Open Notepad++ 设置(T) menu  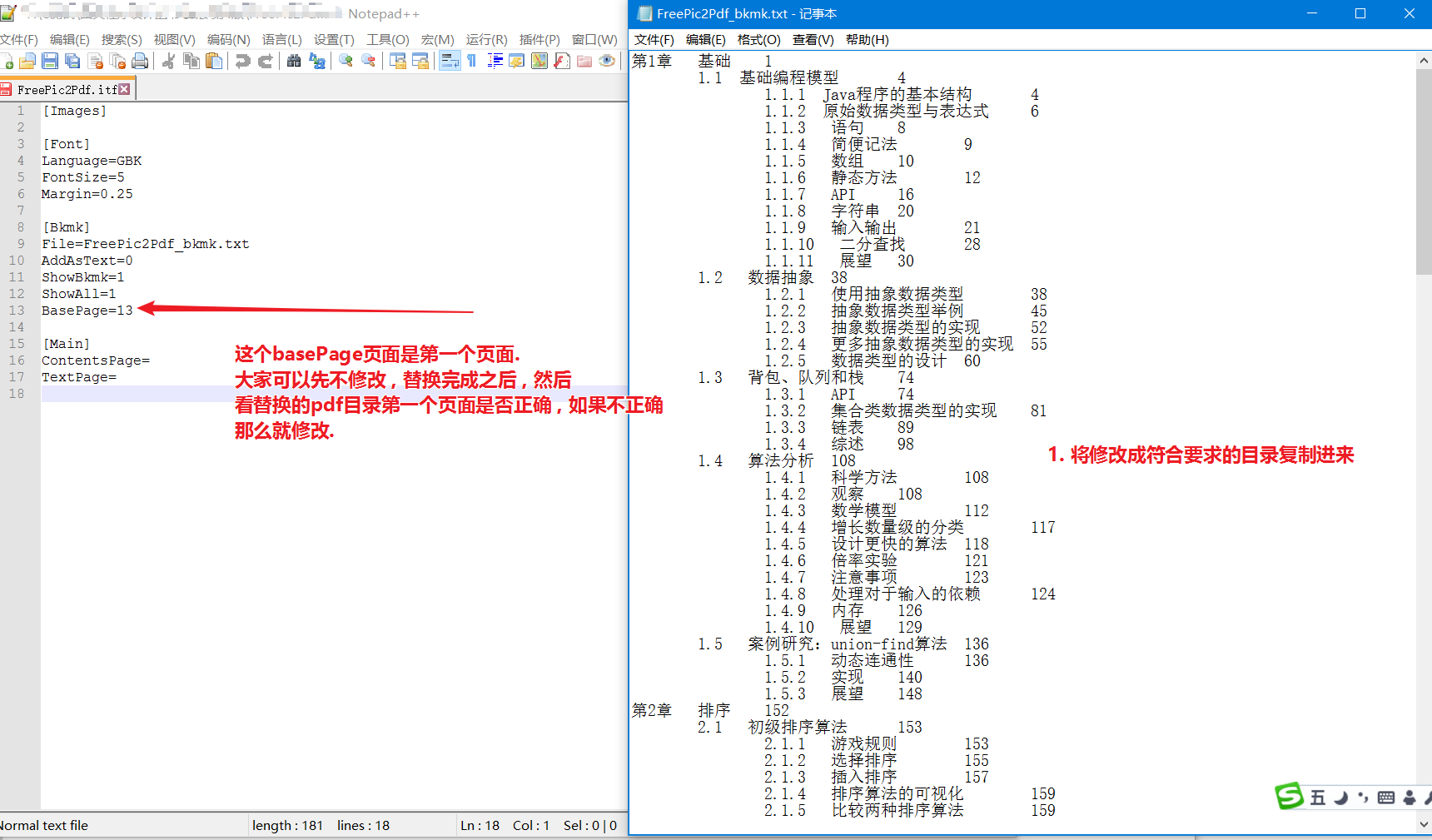point(334,39)
